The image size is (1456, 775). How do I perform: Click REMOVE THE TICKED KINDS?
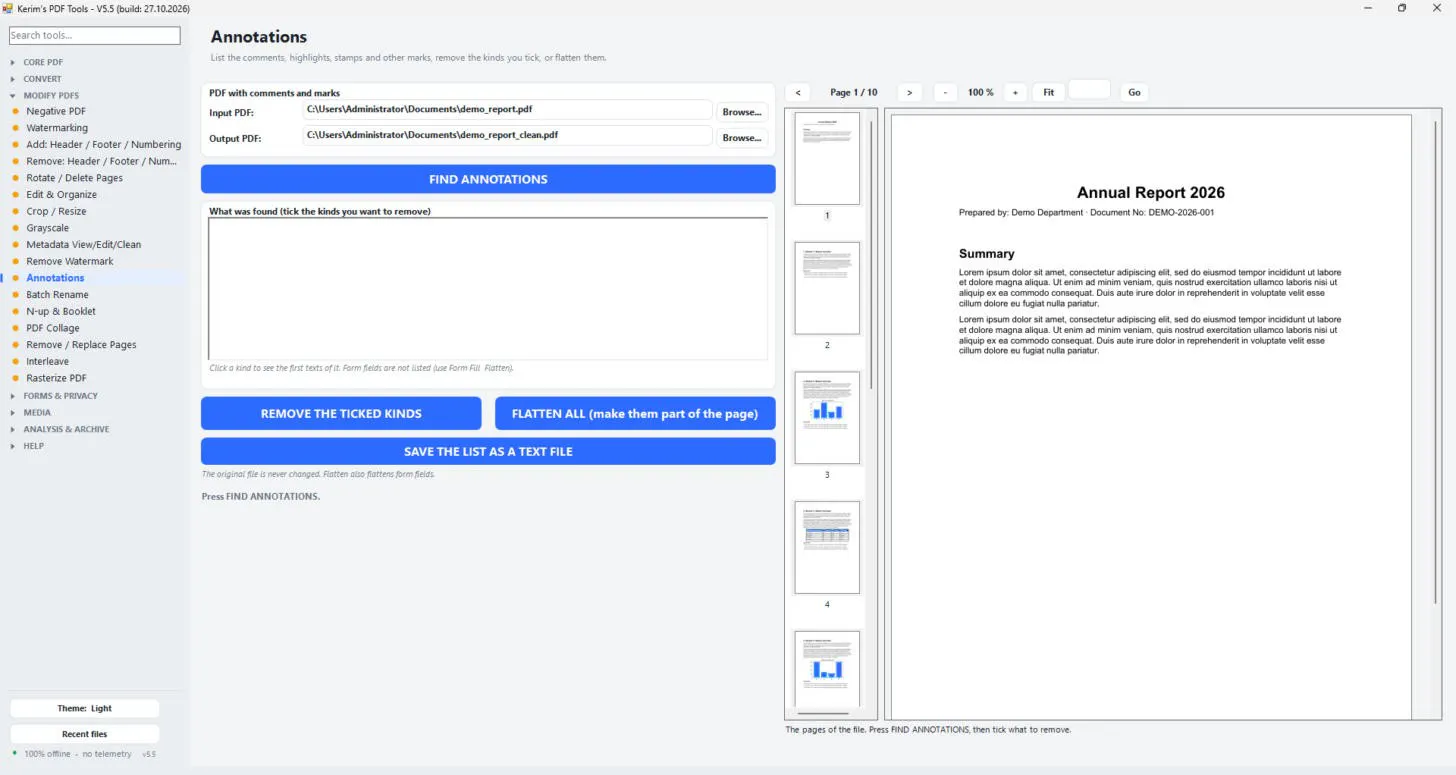[x=341, y=414]
